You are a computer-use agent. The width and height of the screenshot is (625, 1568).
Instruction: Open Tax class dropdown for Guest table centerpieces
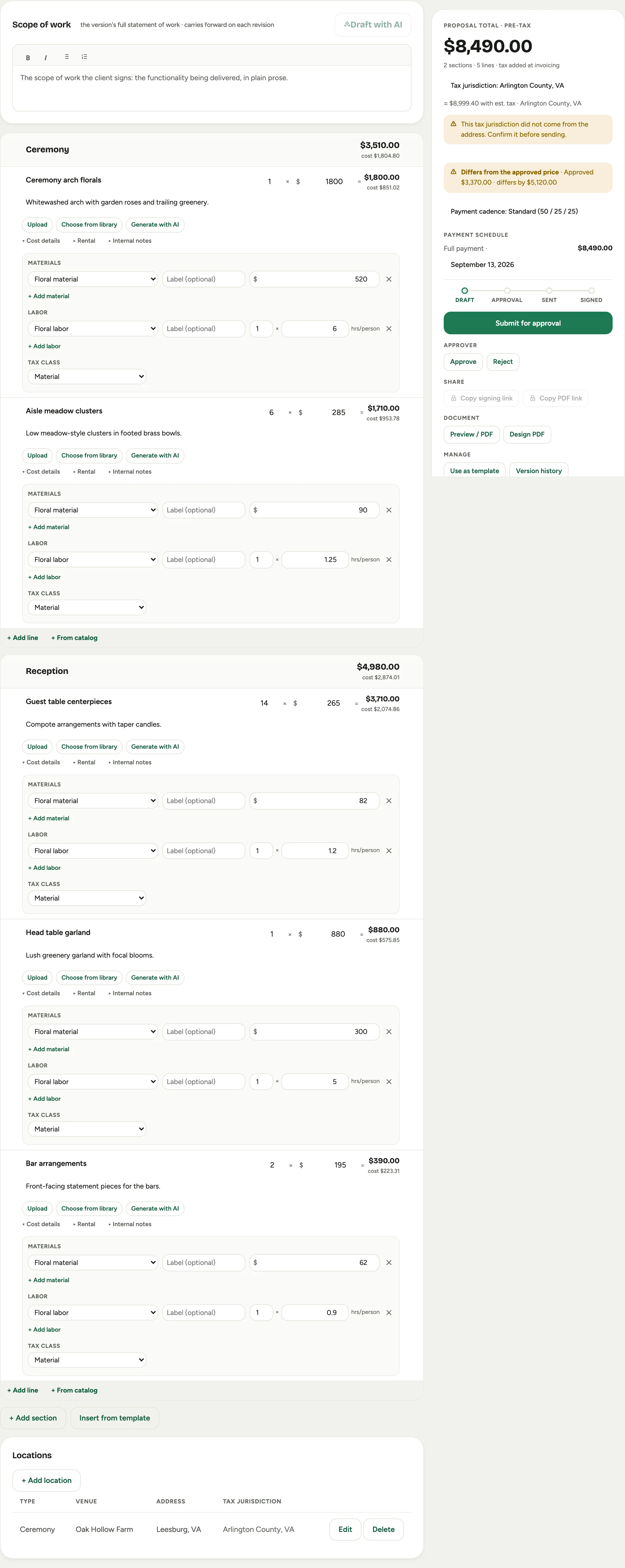[x=87, y=898]
